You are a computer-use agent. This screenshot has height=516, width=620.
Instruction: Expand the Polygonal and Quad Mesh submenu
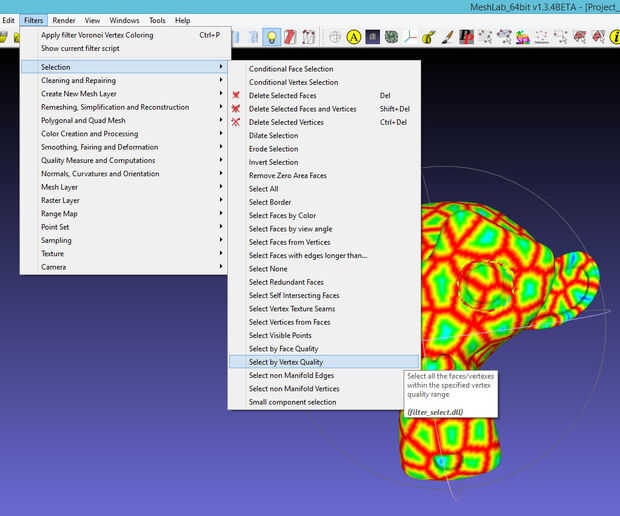point(124,120)
